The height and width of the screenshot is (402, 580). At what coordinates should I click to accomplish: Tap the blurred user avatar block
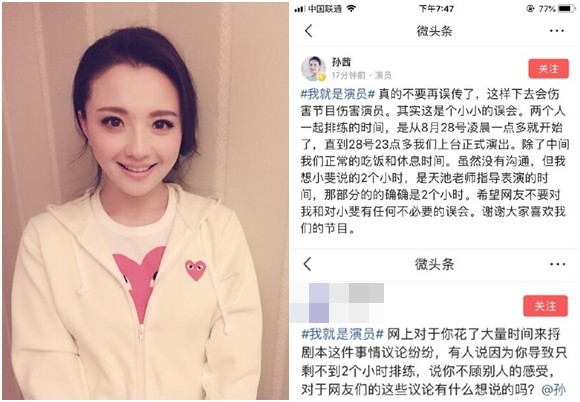click(337, 303)
